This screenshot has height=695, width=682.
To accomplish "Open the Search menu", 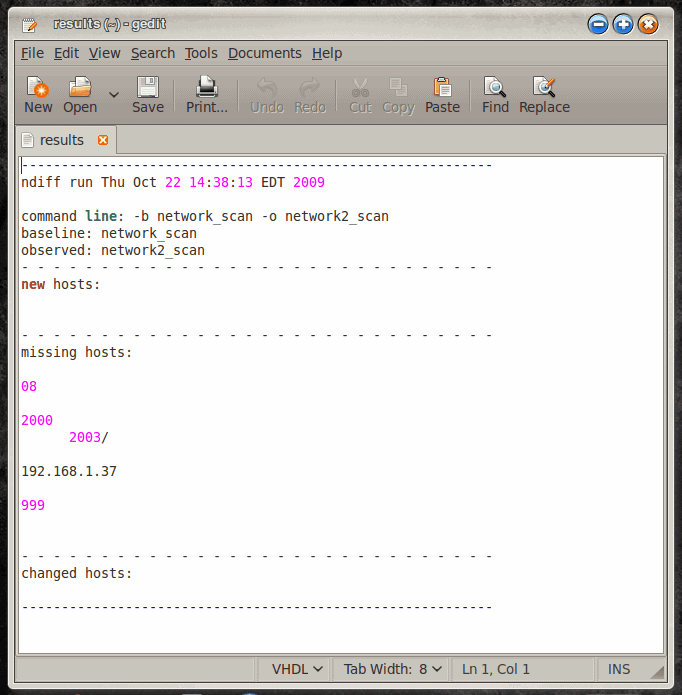I will click(x=152, y=53).
